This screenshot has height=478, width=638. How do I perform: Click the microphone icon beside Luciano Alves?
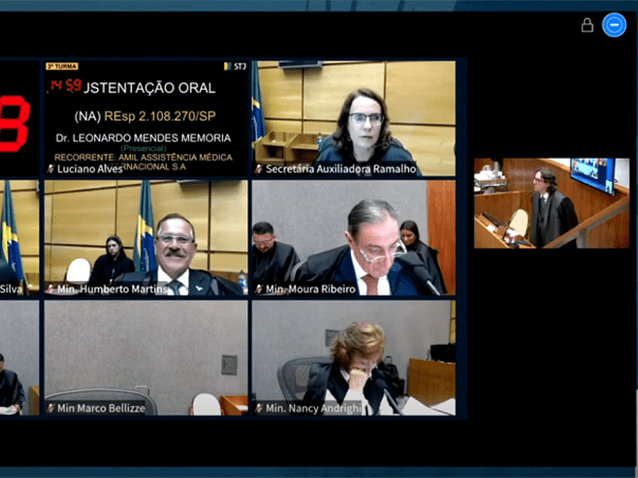[x=50, y=169]
